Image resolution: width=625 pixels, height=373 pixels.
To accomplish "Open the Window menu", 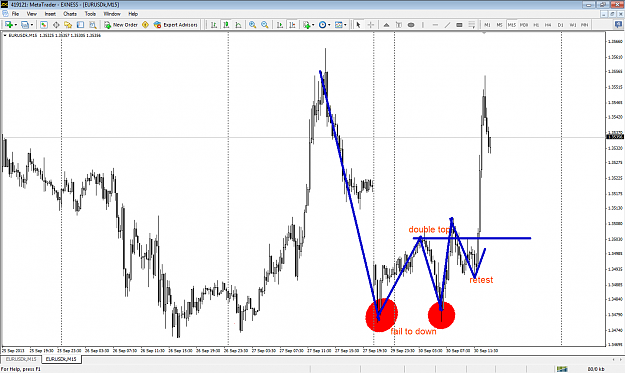I will 112,14.
